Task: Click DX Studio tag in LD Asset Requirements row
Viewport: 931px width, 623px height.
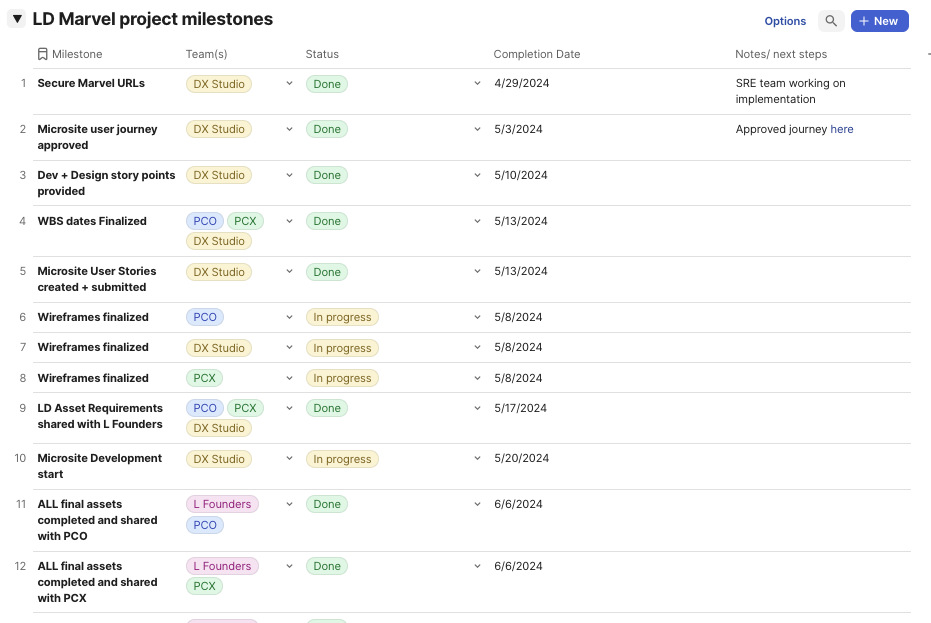Action: click(218, 428)
